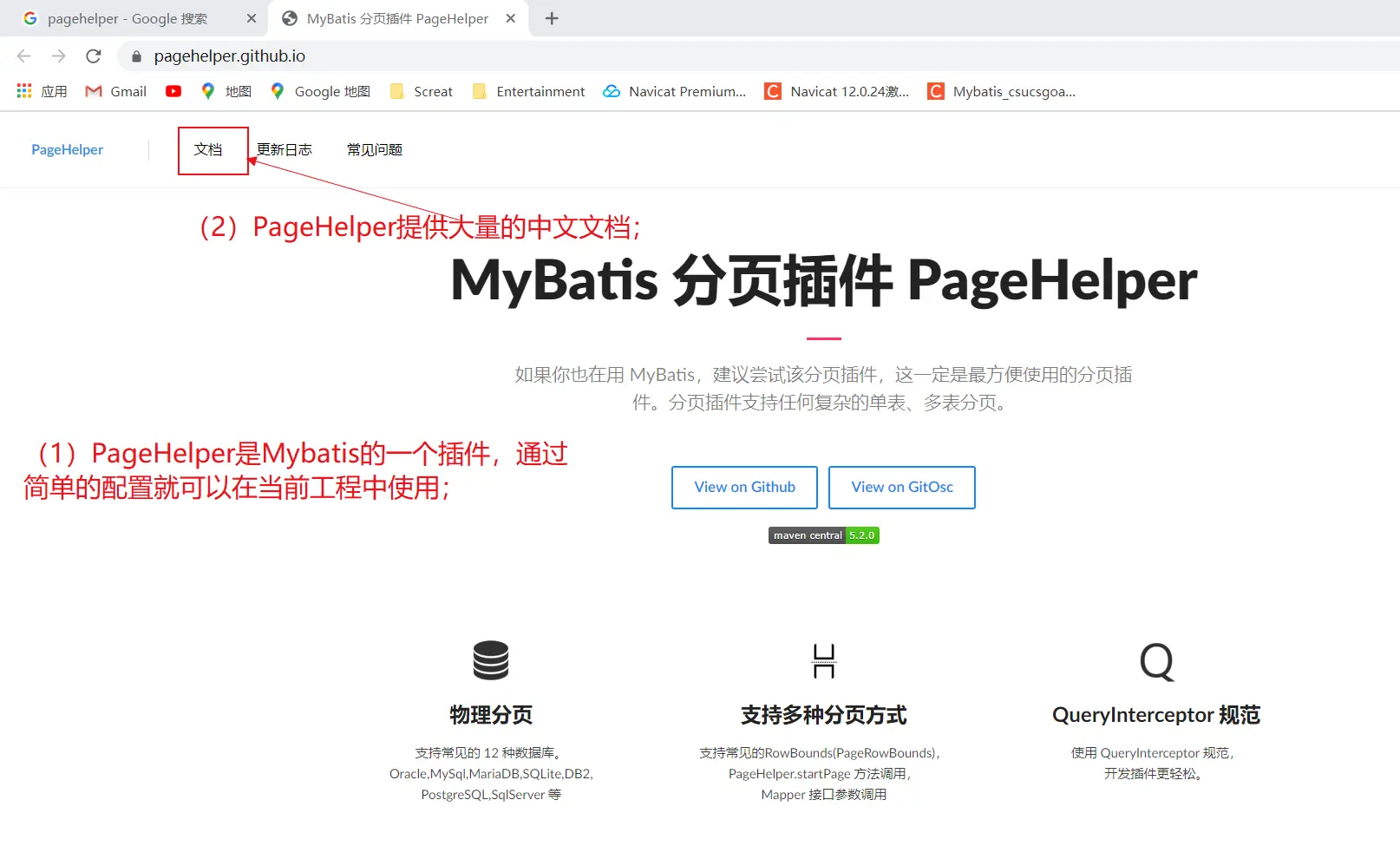Click the database icon above 物理分页
This screenshot has width=1400, height=846.
click(x=491, y=660)
